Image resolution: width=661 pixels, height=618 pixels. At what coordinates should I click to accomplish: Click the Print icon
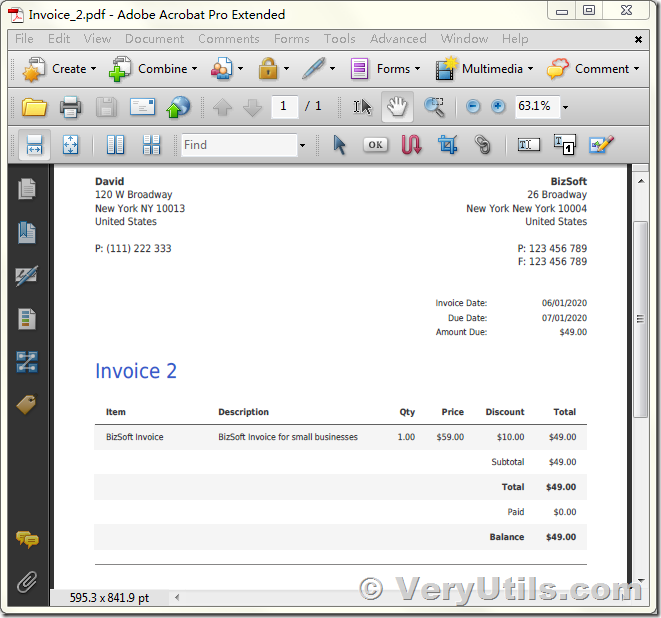point(70,107)
